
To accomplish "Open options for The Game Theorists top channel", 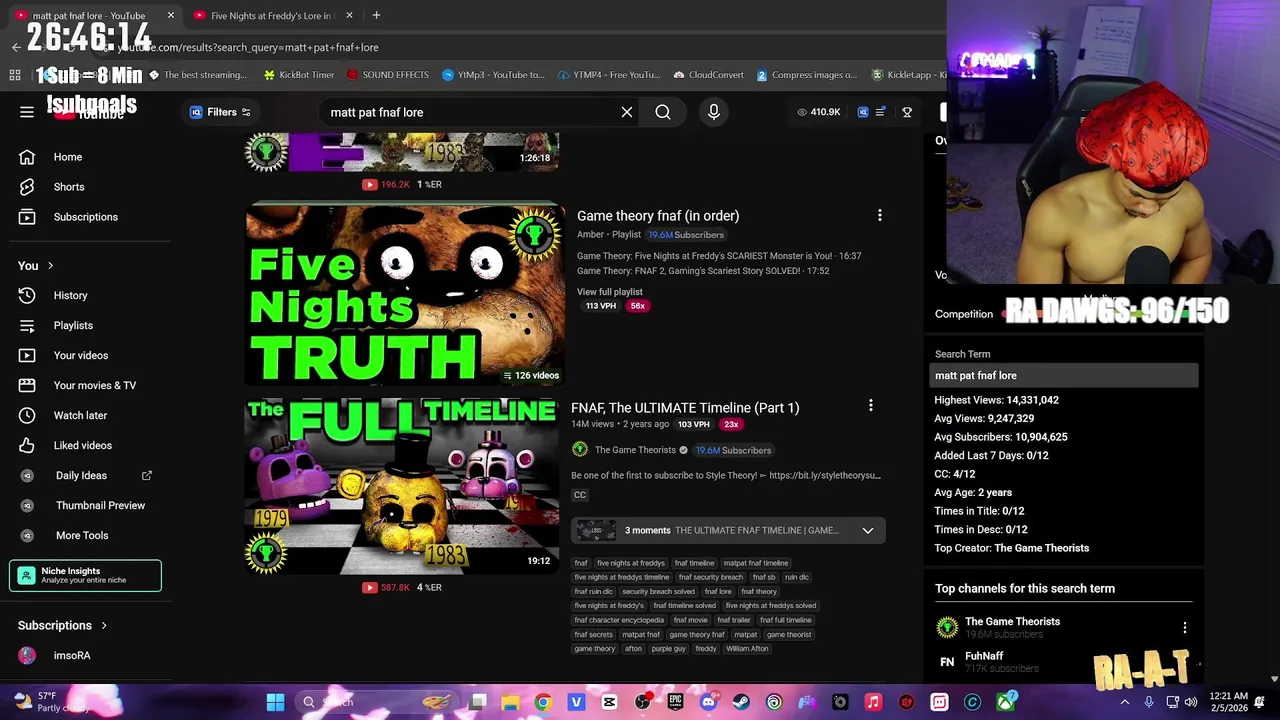I will tap(1185, 628).
